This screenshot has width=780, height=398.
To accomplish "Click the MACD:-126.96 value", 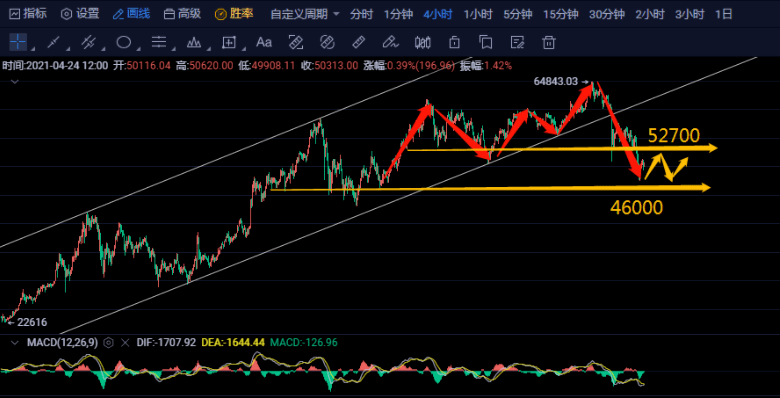I will tap(304, 342).
